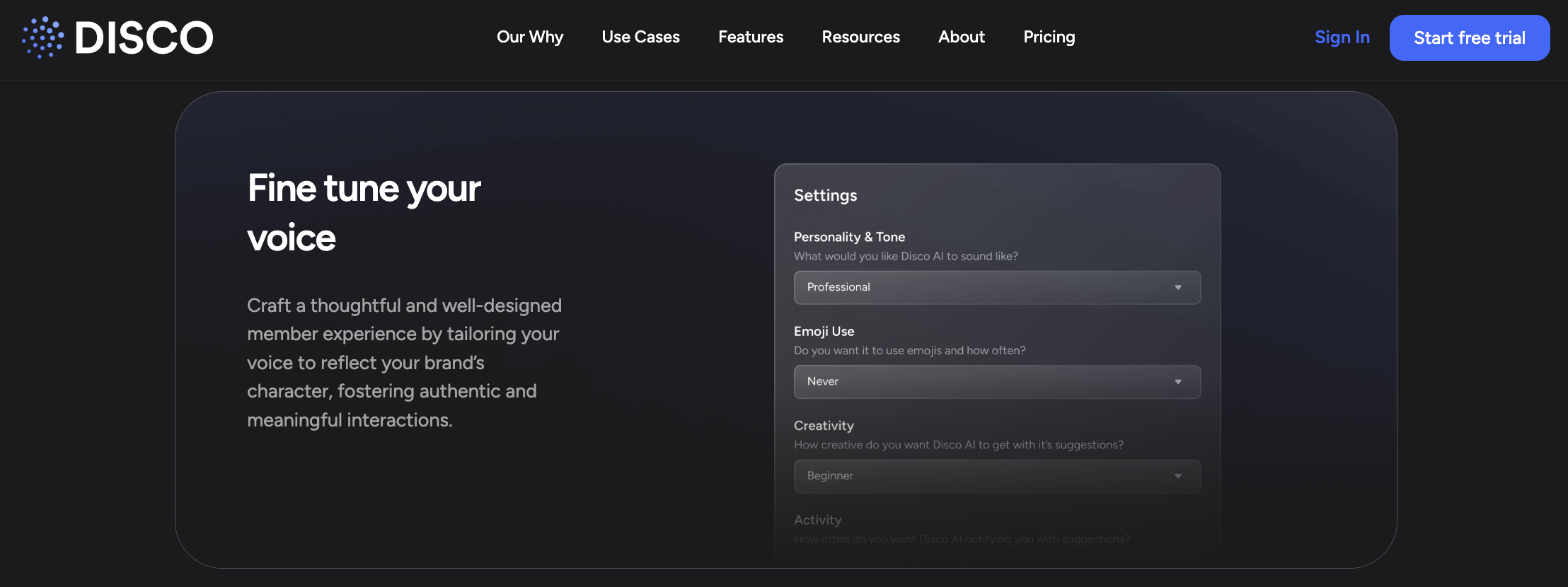Viewport: 1568px width, 587px height.
Task: Open the Never emoji use dropdown
Action: coord(997,382)
